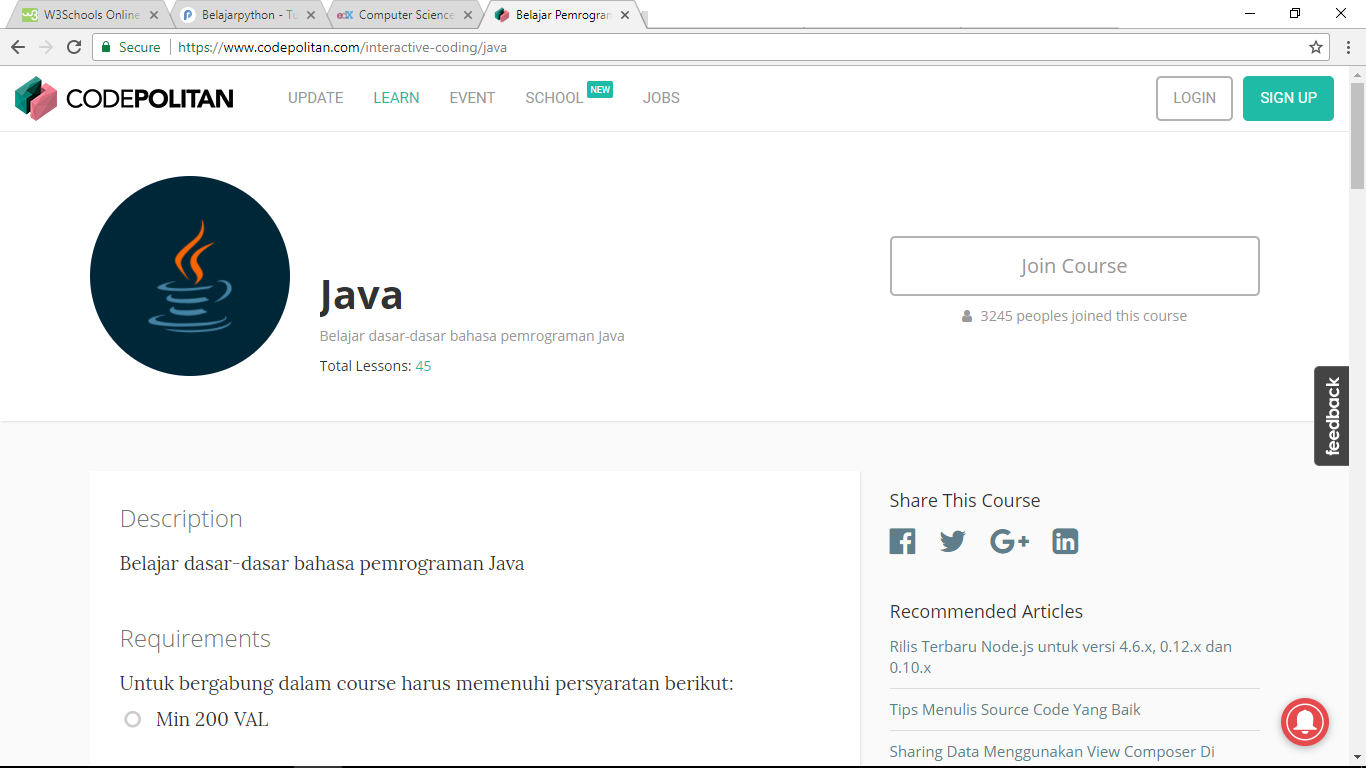
Task: Click the CODEPOLITAN wordmark
Action: (x=150, y=98)
